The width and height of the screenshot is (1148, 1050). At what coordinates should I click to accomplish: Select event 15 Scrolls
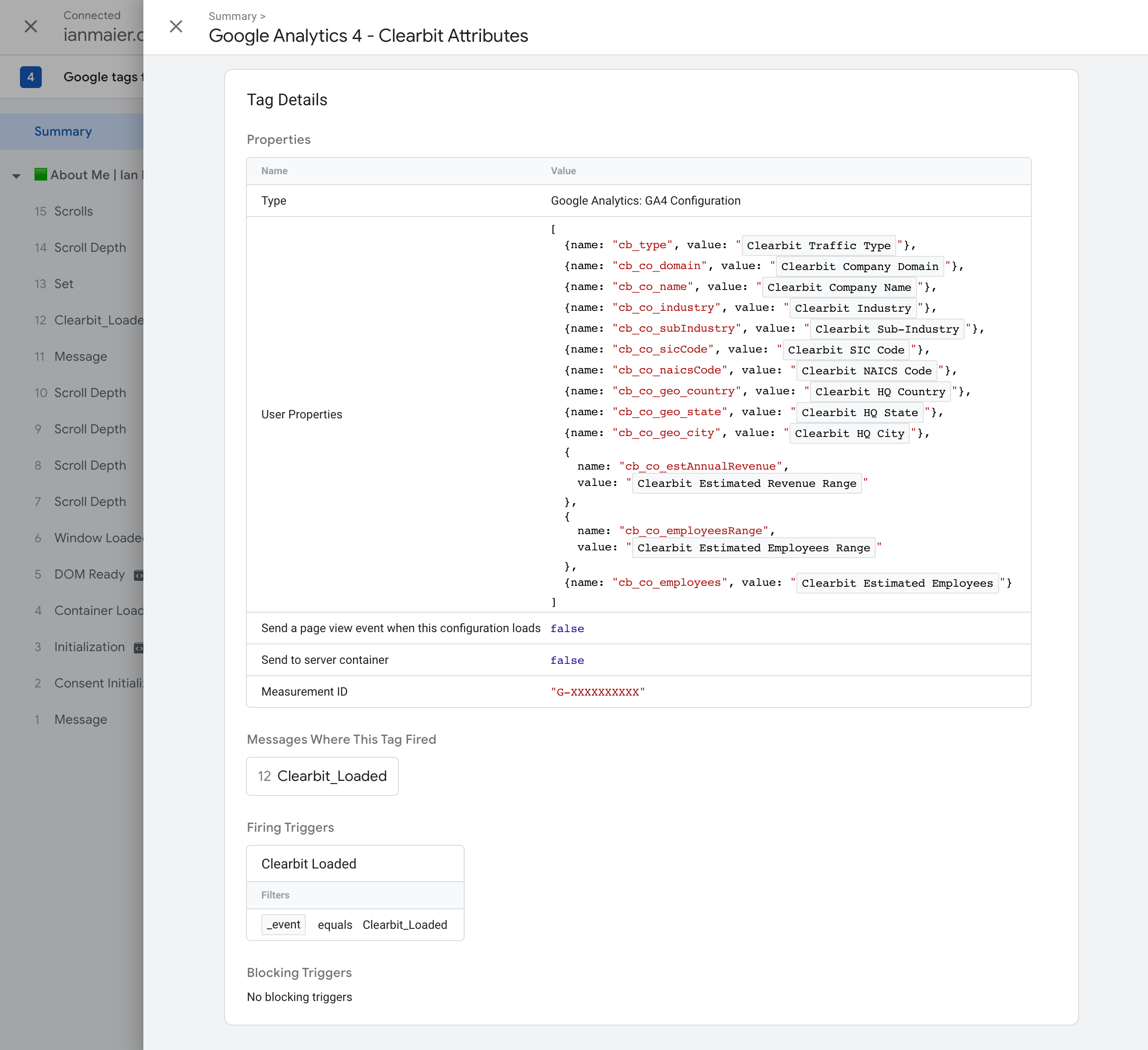point(72,211)
